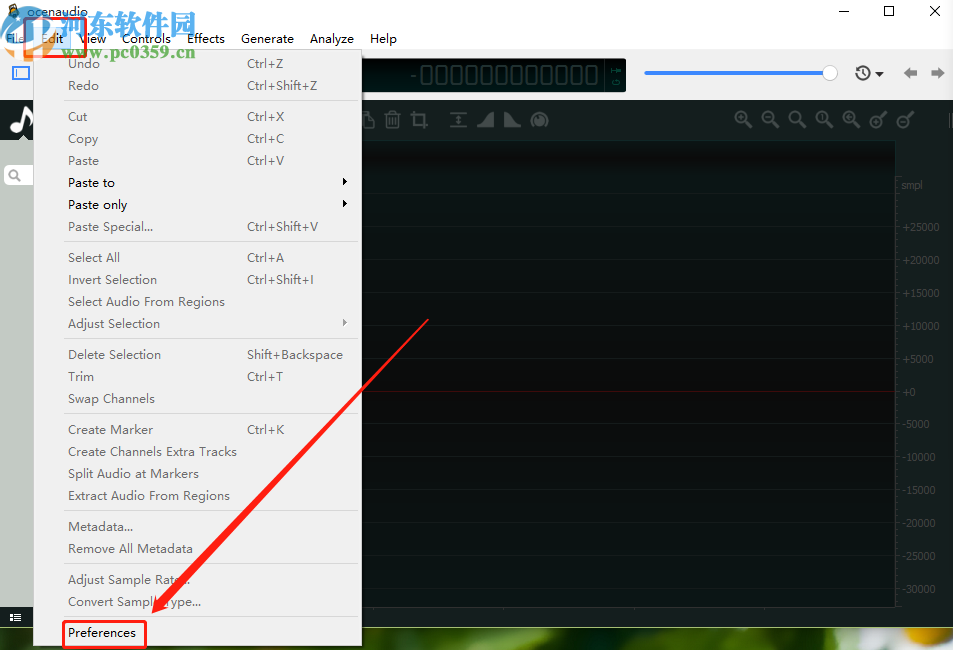Open the gain knob icon
This screenshot has height=650, width=953.
click(x=539, y=120)
